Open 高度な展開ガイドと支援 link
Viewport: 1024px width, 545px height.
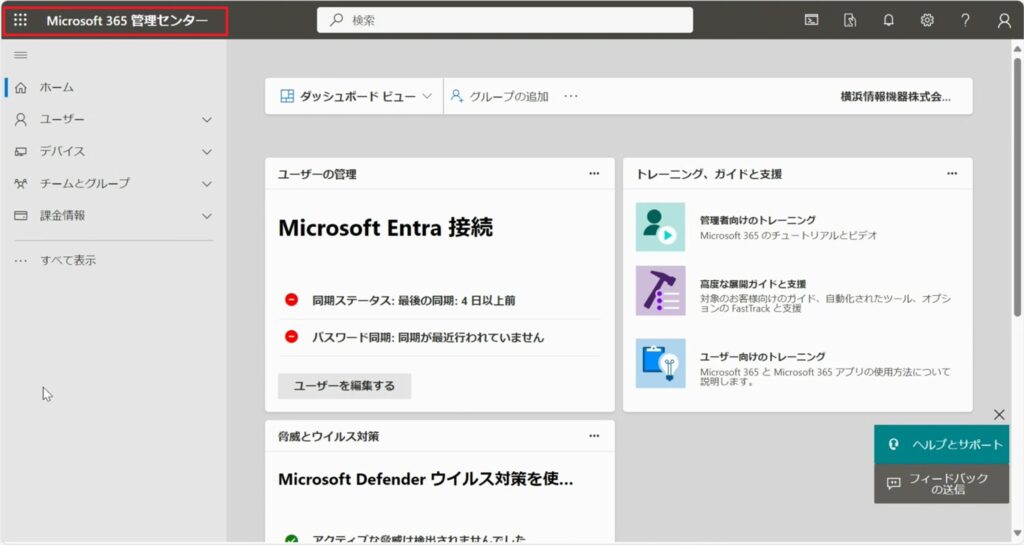pyautogui.click(x=753, y=284)
